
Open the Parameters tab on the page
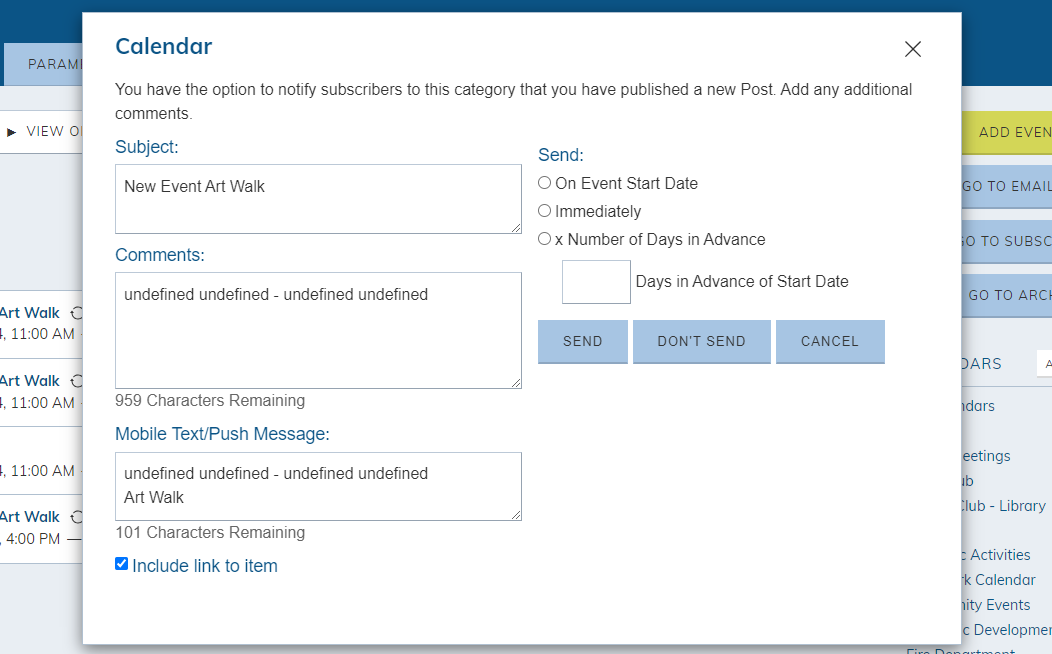(44, 64)
